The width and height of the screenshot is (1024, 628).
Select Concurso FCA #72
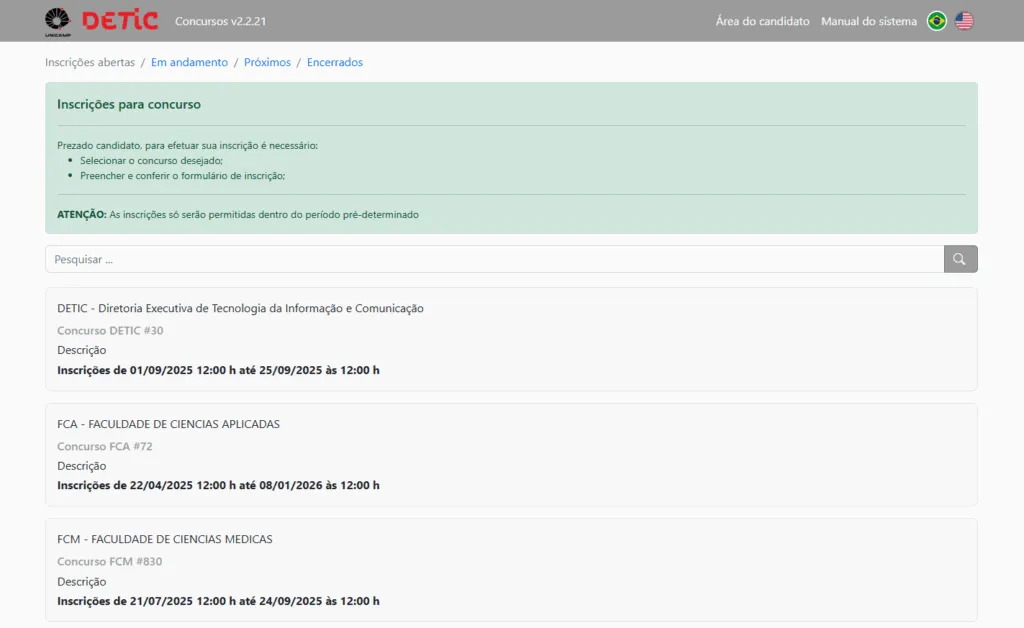tap(105, 446)
